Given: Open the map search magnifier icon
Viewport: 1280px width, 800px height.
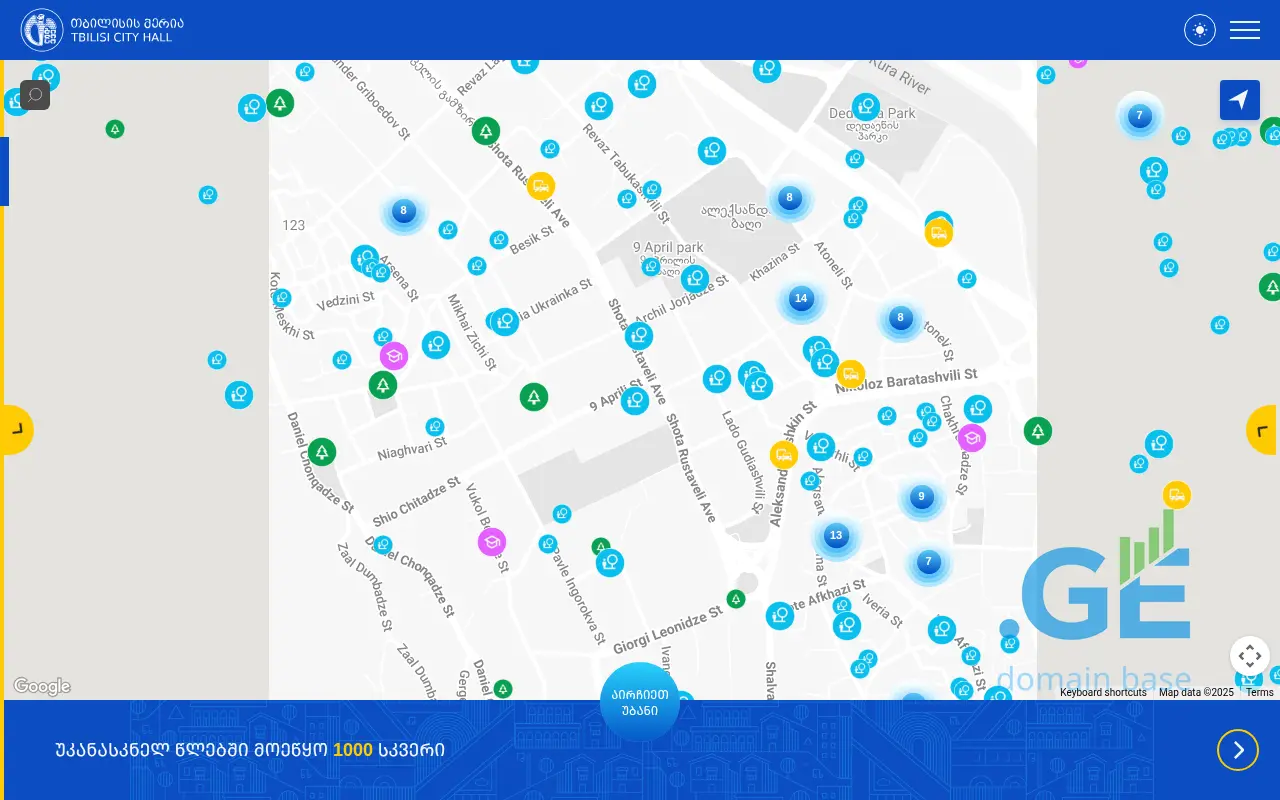Looking at the screenshot, I should (x=35, y=95).
